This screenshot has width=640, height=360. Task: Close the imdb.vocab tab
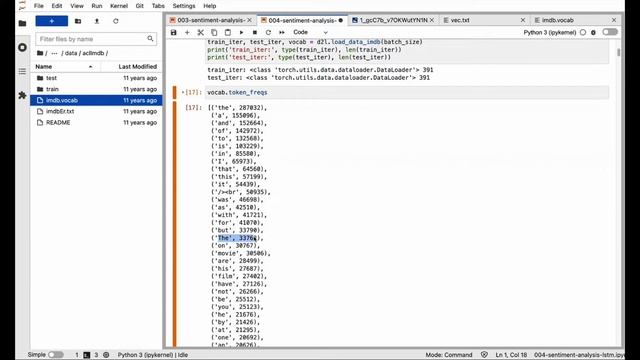pos(614,20)
